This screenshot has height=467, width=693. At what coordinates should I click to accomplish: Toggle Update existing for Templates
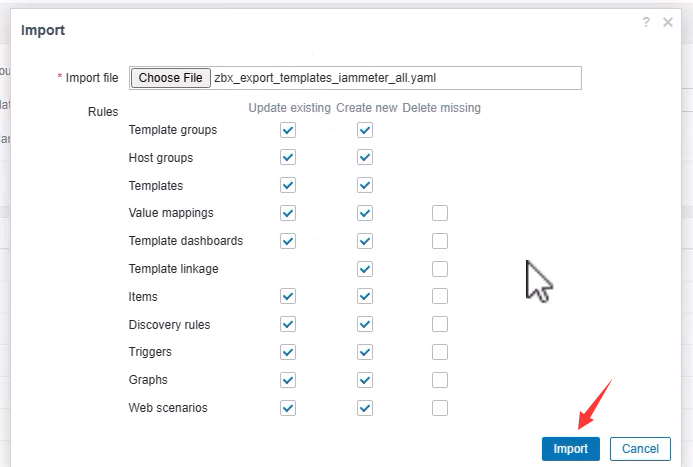tap(289, 185)
